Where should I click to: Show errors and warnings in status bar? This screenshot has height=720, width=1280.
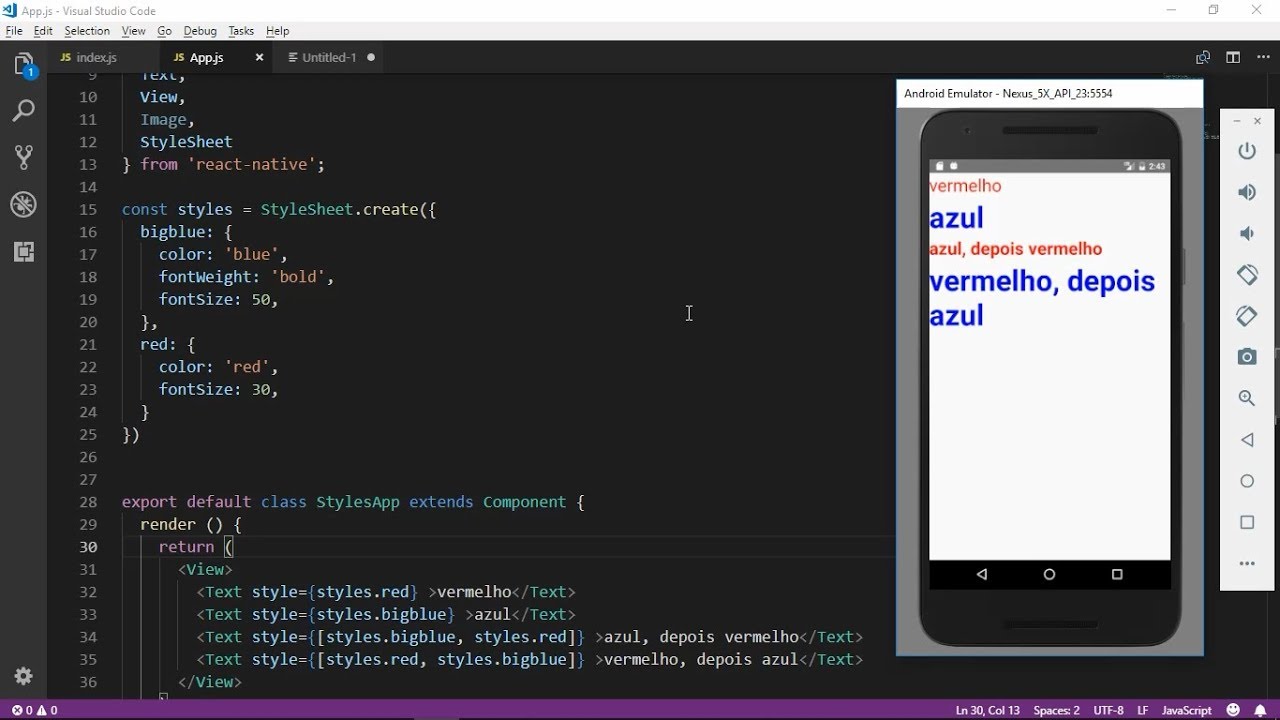[35, 710]
